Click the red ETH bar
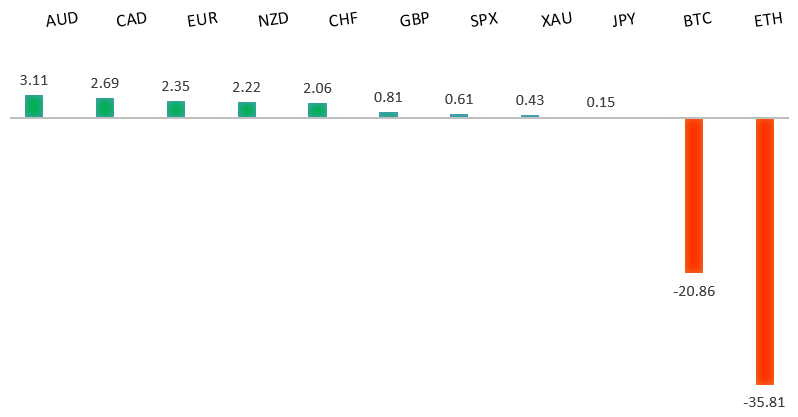 pos(765,251)
